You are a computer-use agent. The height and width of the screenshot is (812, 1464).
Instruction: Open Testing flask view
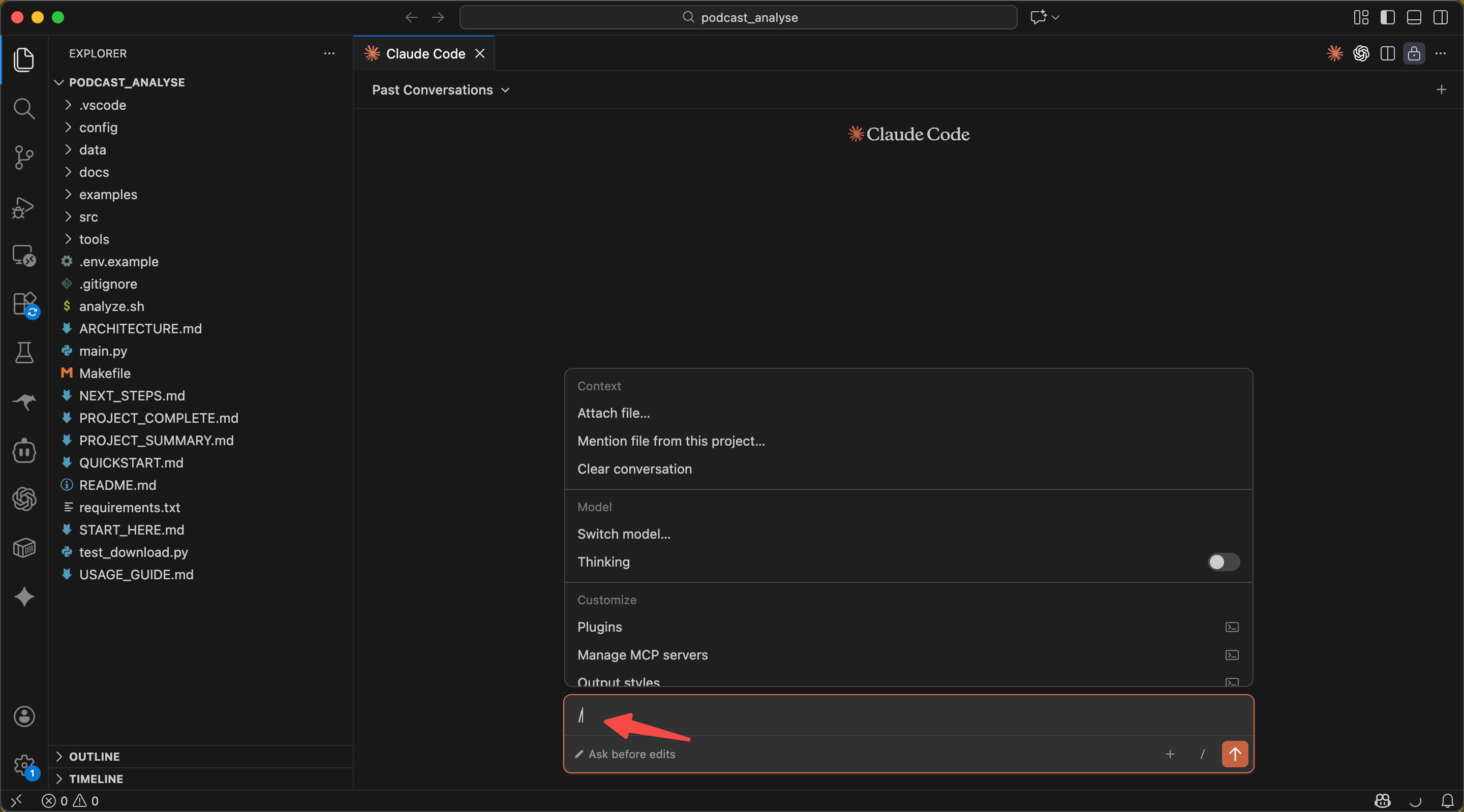pos(24,353)
